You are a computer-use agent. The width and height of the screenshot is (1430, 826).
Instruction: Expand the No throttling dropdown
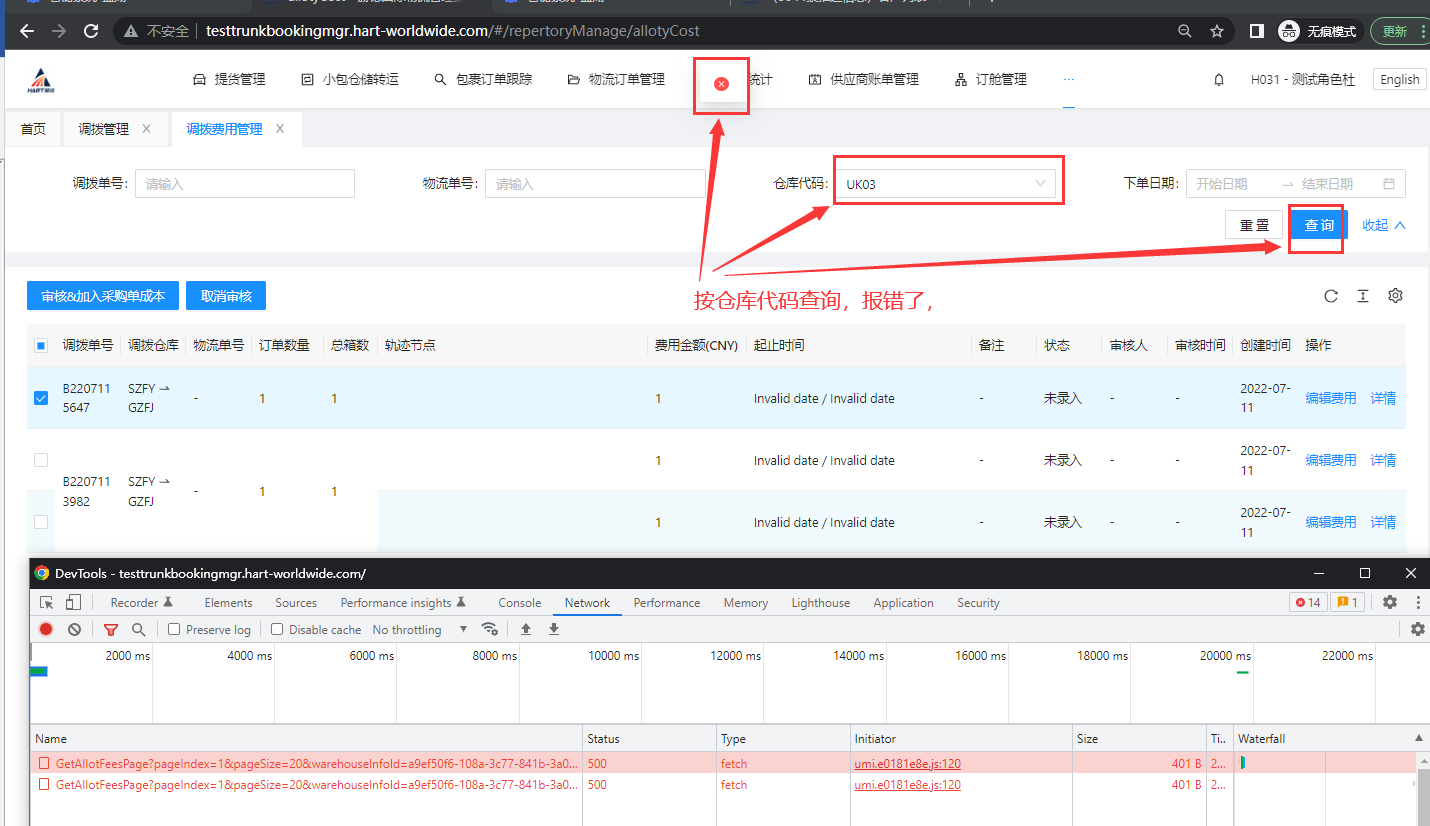click(x=420, y=630)
